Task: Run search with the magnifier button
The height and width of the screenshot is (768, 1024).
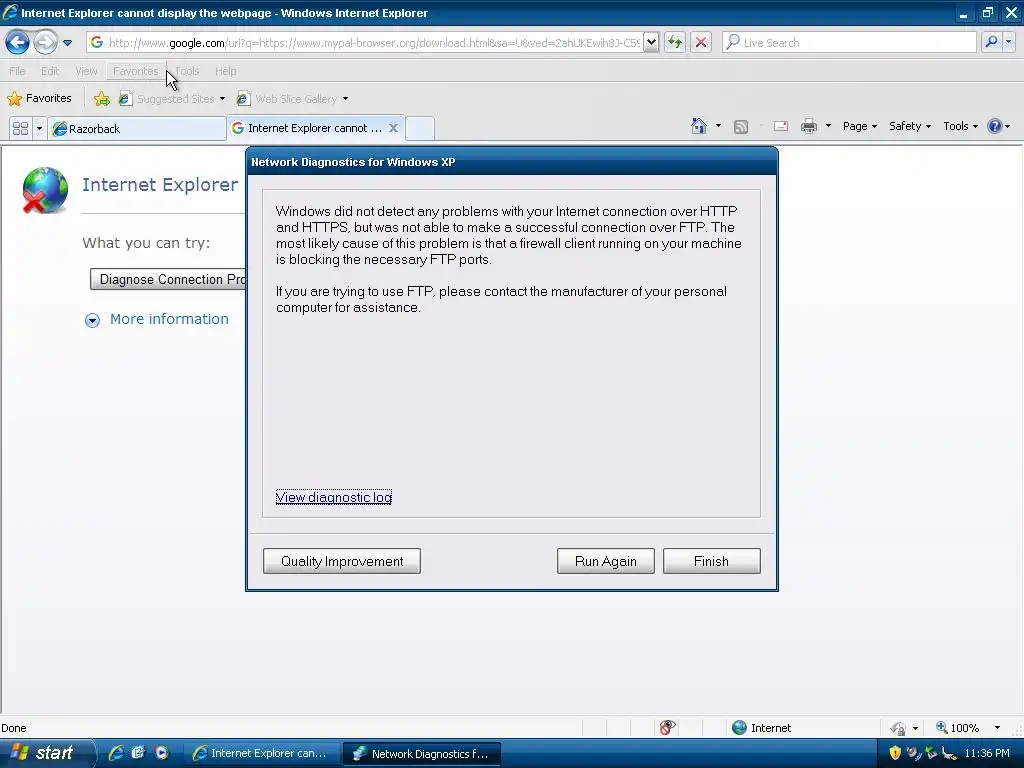Action: (x=991, y=42)
